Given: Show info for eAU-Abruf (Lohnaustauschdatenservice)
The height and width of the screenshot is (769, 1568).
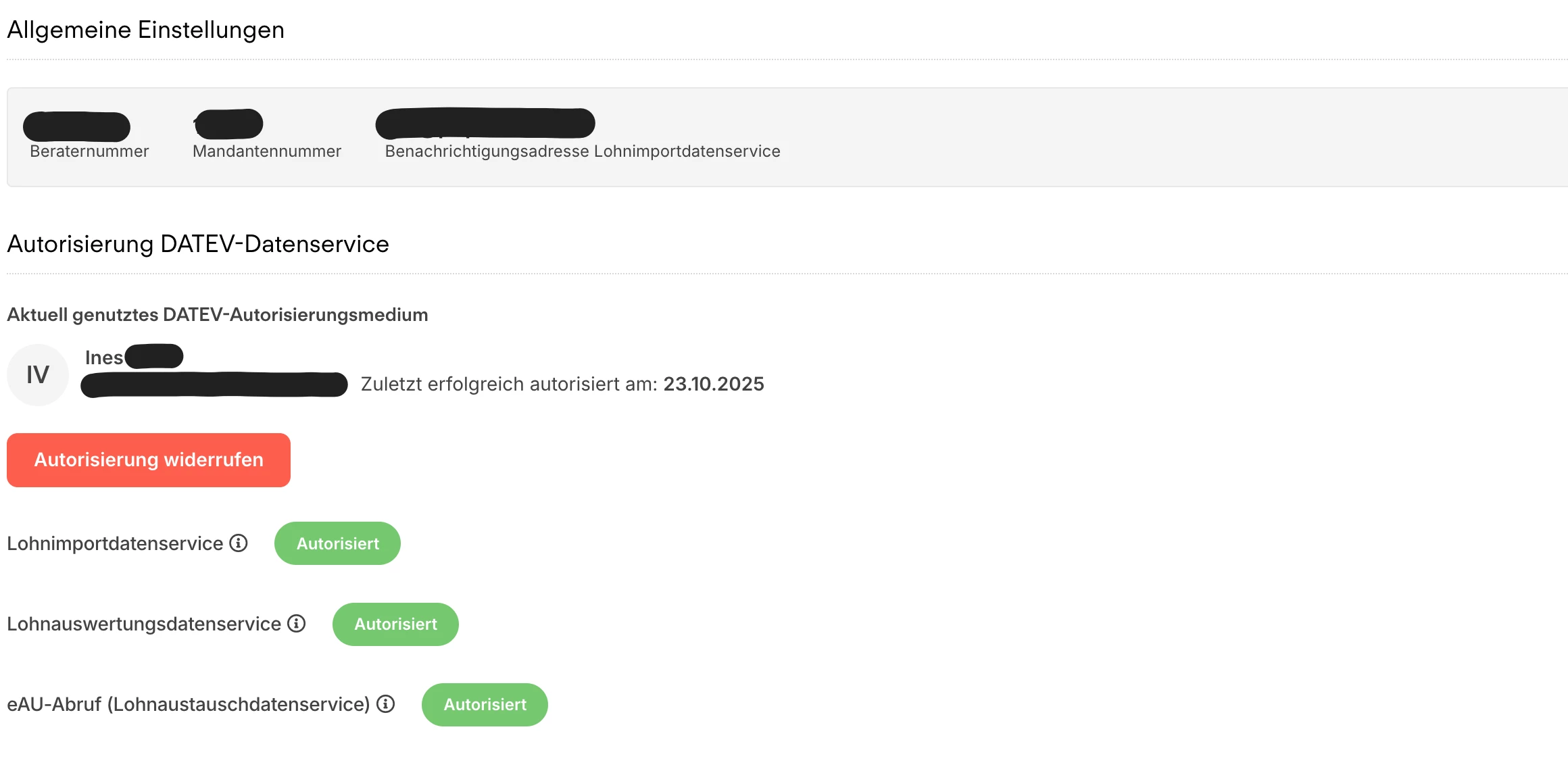Looking at the screenshot, I should click(x=386, y=704).
